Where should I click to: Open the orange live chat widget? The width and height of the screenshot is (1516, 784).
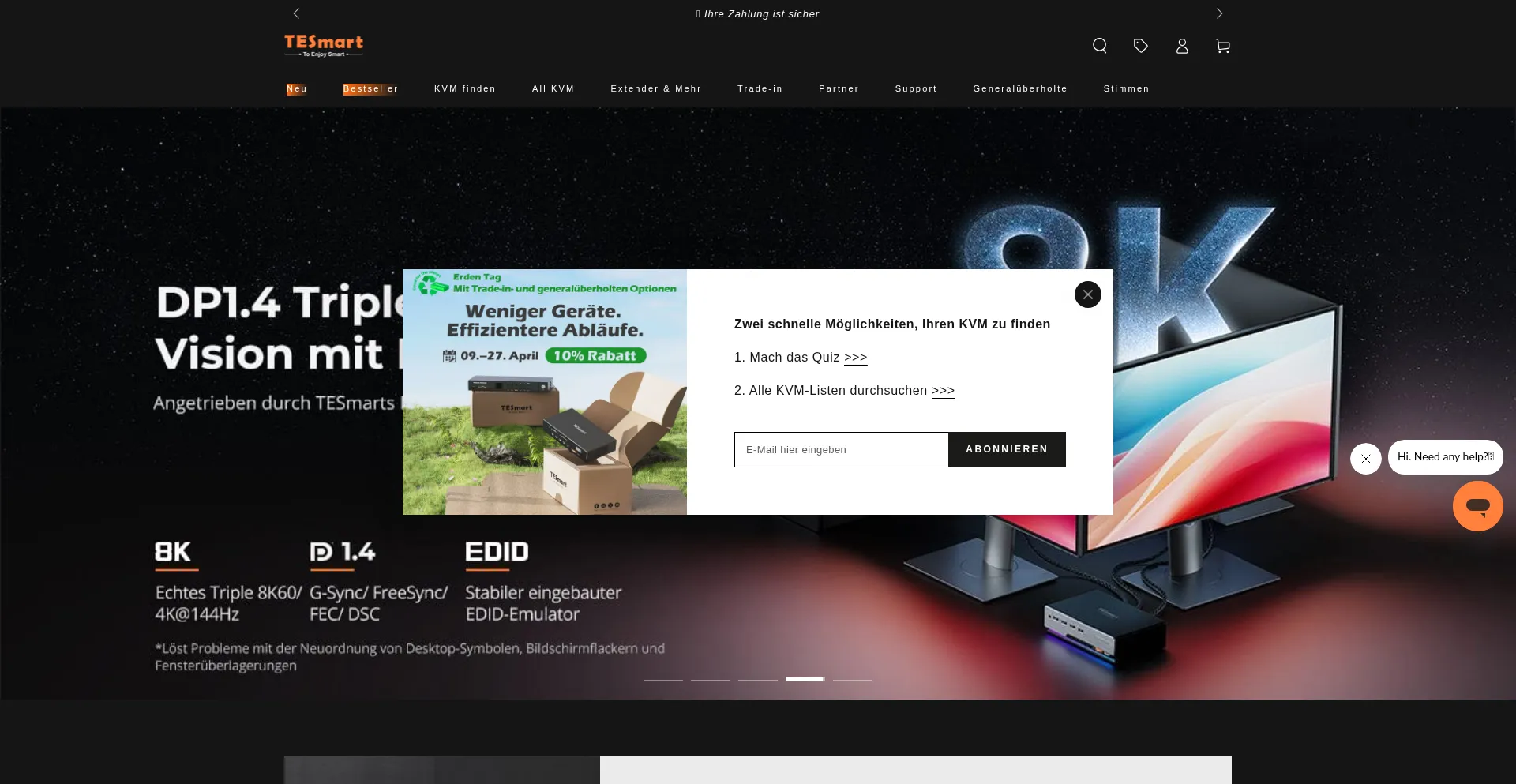(x=1478, y=506)
